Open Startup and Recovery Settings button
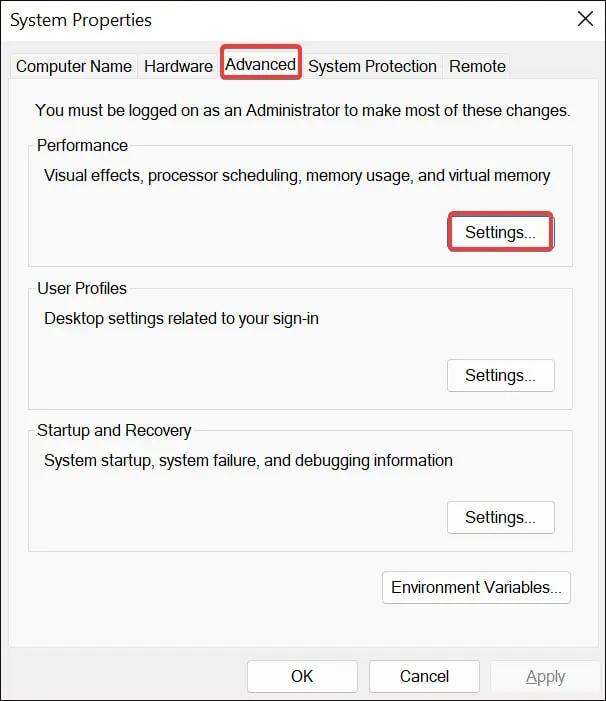 tap(501, 517)
